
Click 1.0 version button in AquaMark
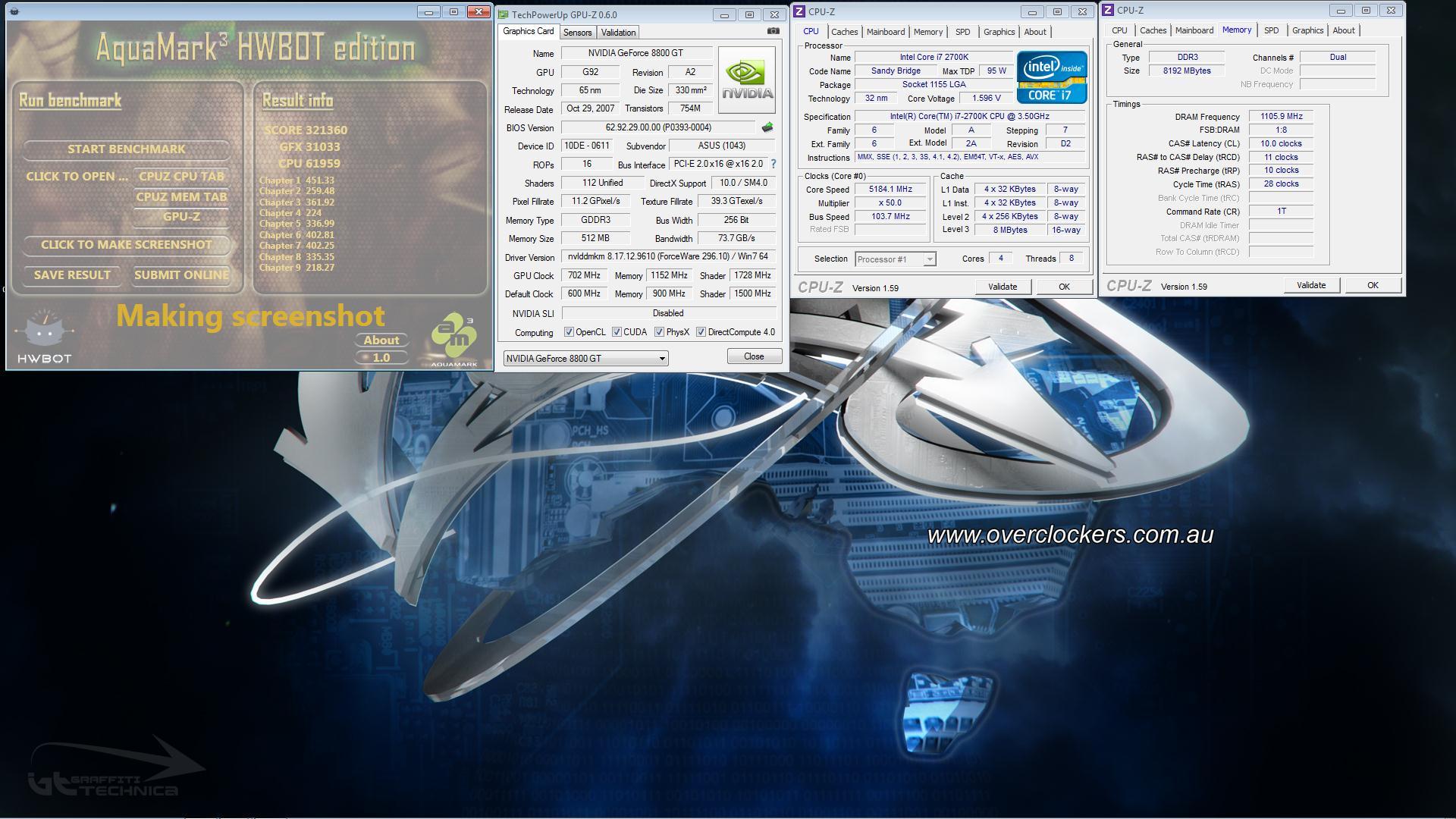point(381,357)
